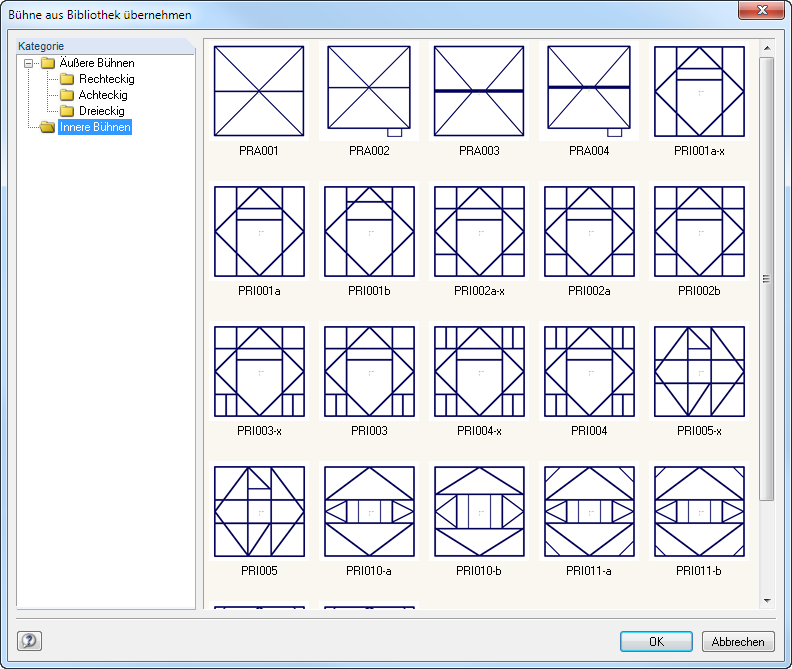Cancel with the Abbrechen button

click(x=738, y=642)
